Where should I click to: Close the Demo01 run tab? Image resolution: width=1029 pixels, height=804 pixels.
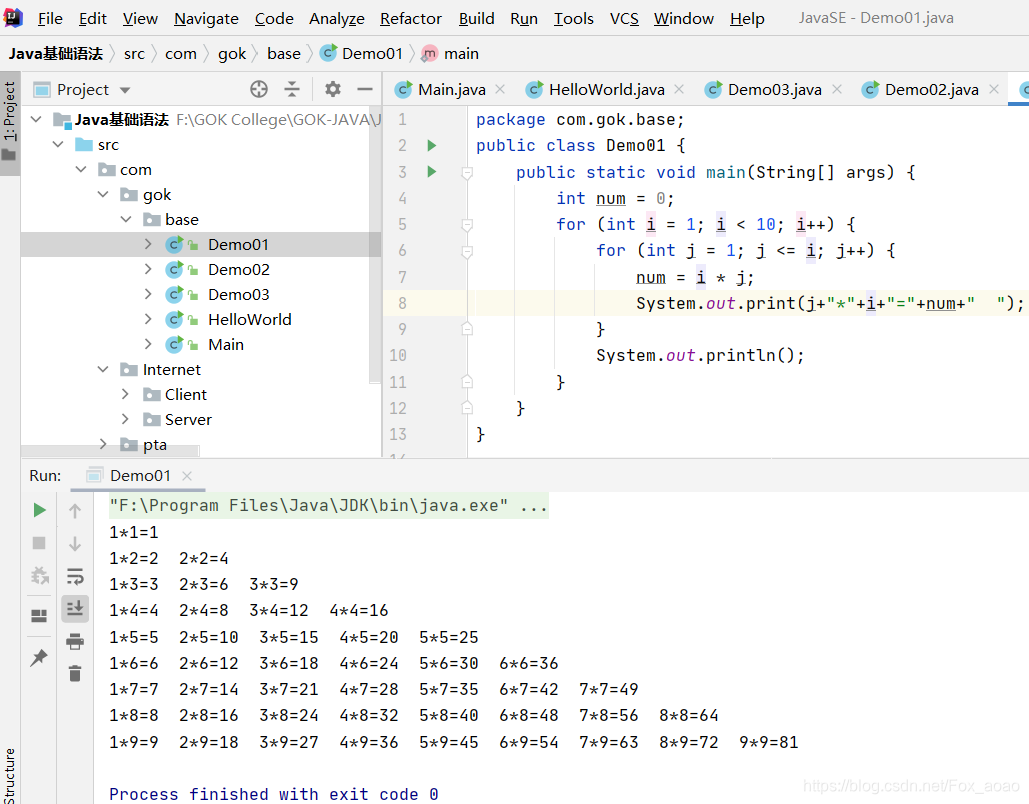coord(187,476)
